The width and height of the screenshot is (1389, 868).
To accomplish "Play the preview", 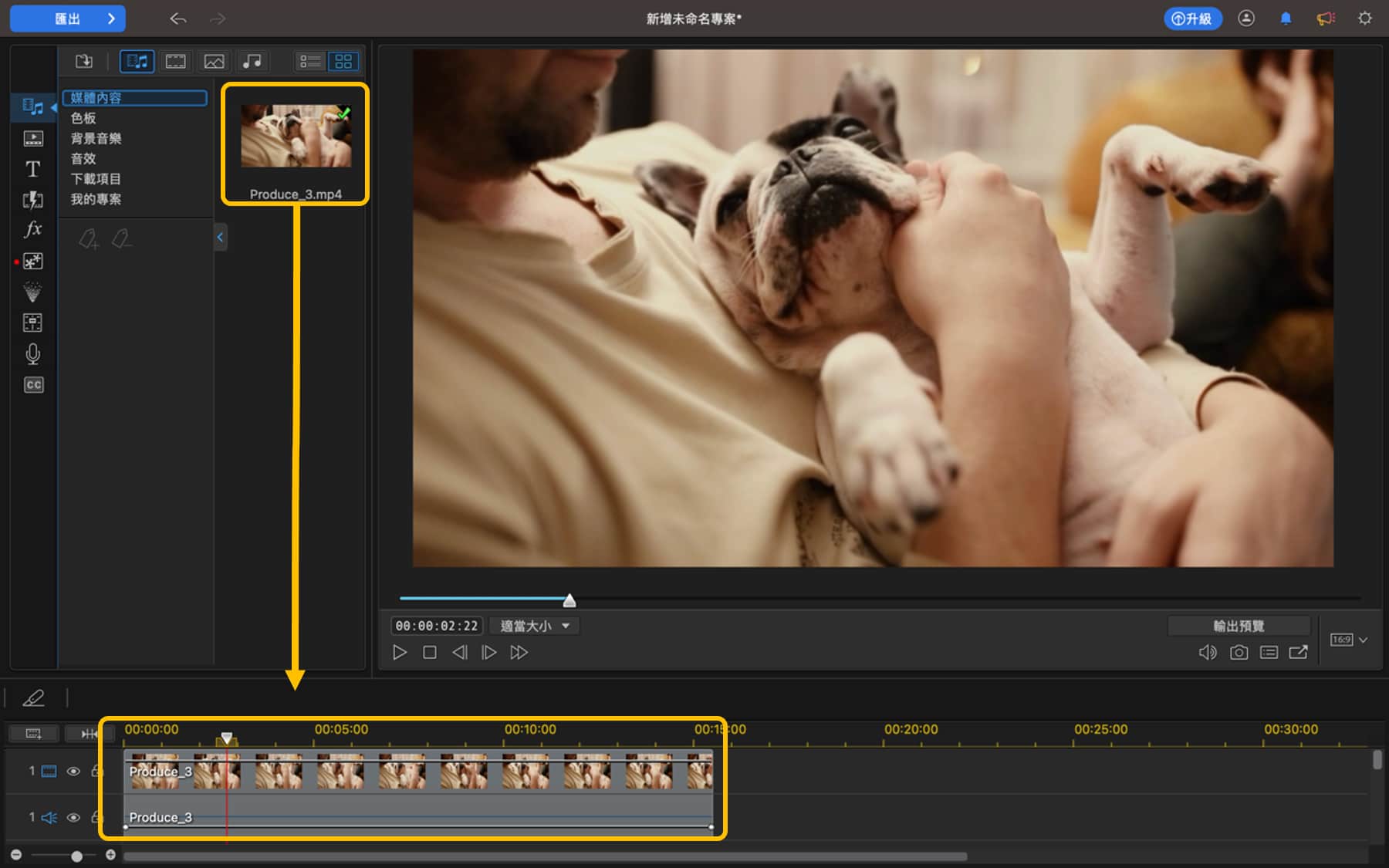I will coord(400,653).
